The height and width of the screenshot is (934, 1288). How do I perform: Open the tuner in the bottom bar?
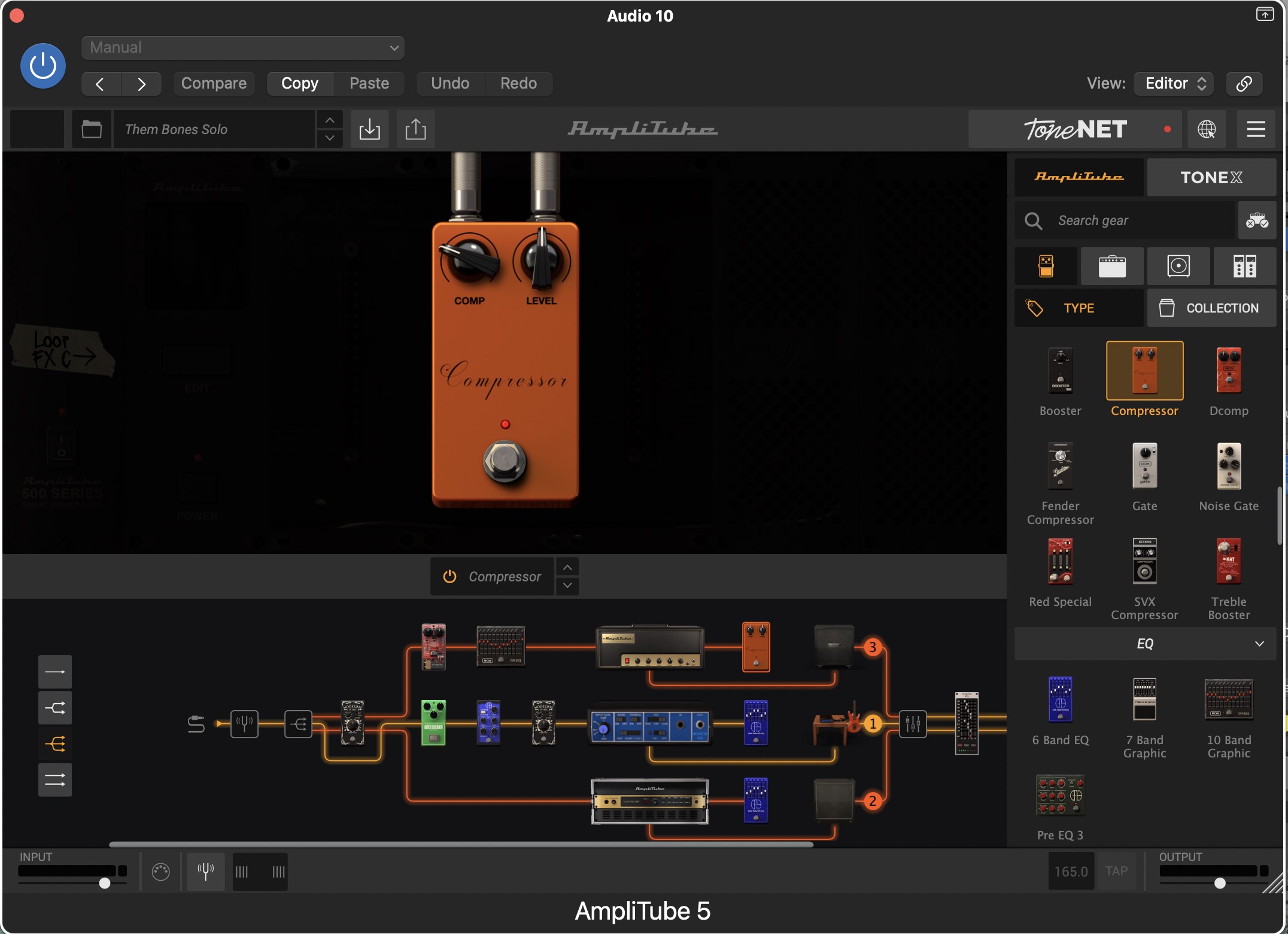pos(205,871)
